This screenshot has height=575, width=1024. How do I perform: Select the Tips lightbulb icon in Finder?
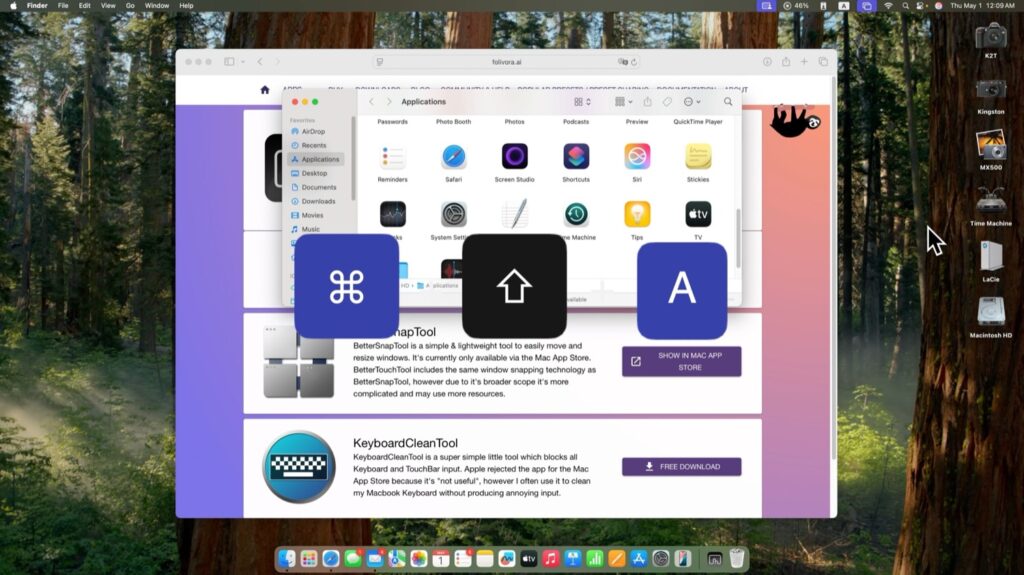pyautogui.click(x=637, y=214)
